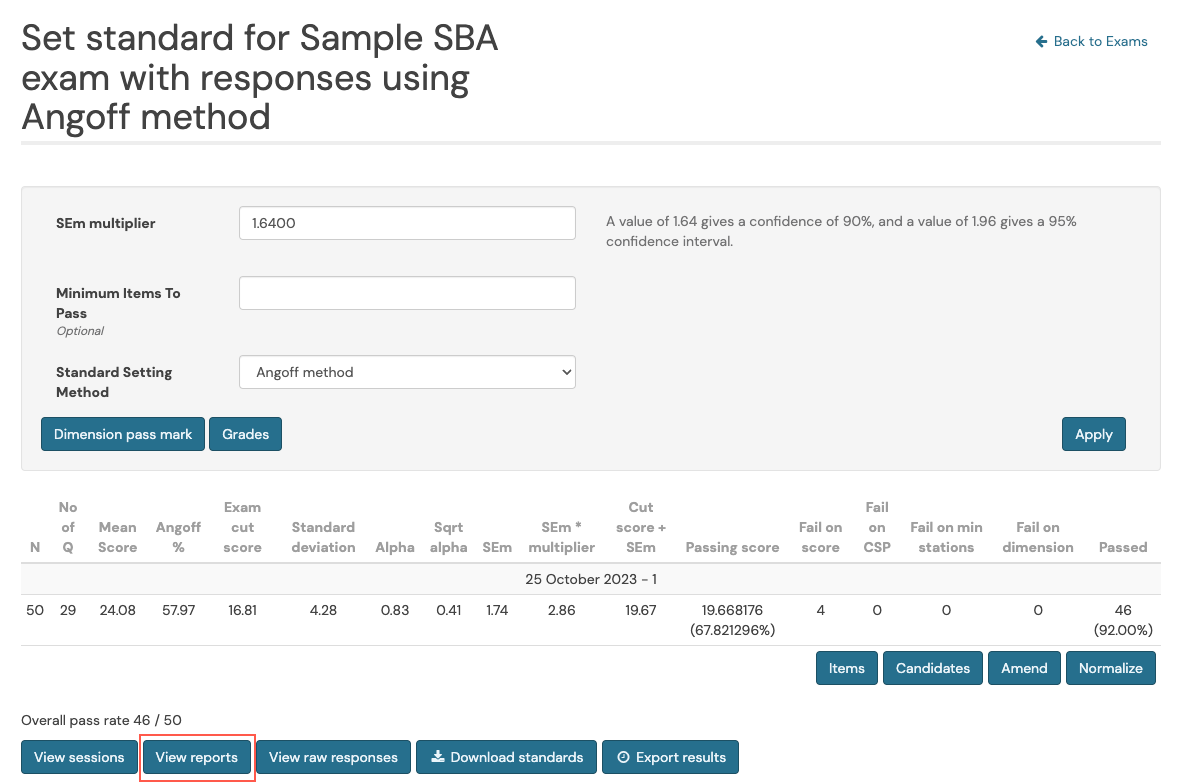Open the Grades configuration
The image size is (1192, 784).
pyautogui.click(x=245, y=434)
